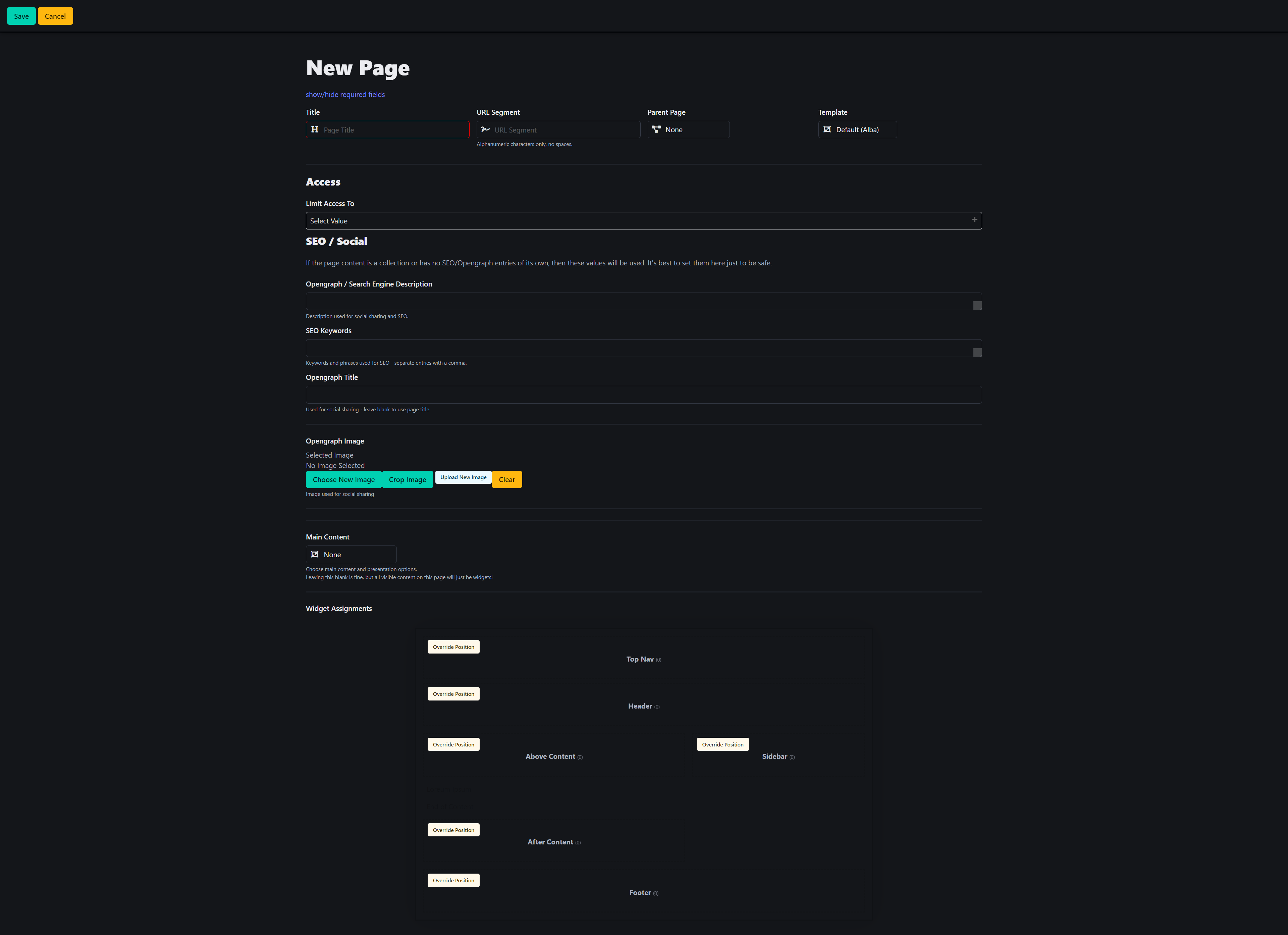Viewport: 1288px width, 935px height.
Task: Choose a new Opengraph image
Action: [343, 479]
